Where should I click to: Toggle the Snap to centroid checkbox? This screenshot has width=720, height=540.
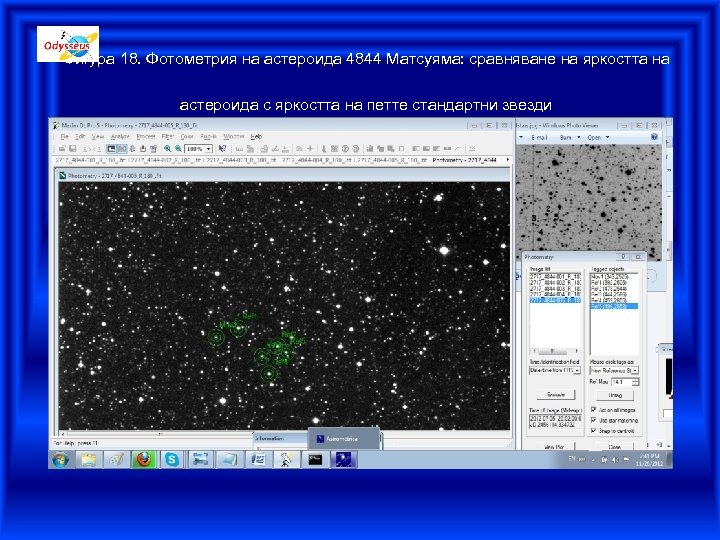593,431
